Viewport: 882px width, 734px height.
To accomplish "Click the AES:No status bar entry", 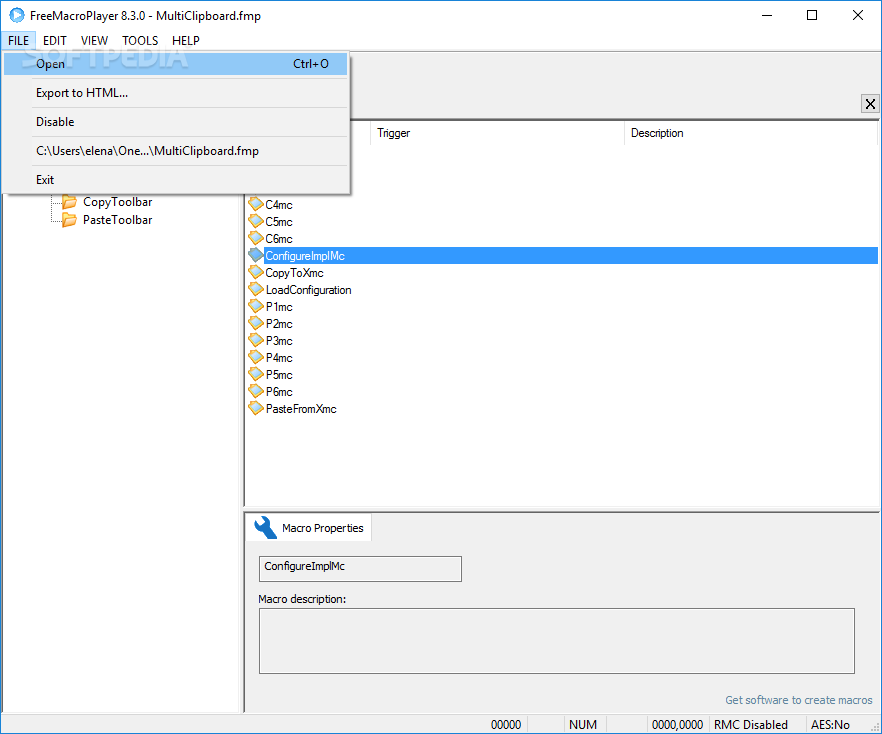I will click(x=830, y=724).
